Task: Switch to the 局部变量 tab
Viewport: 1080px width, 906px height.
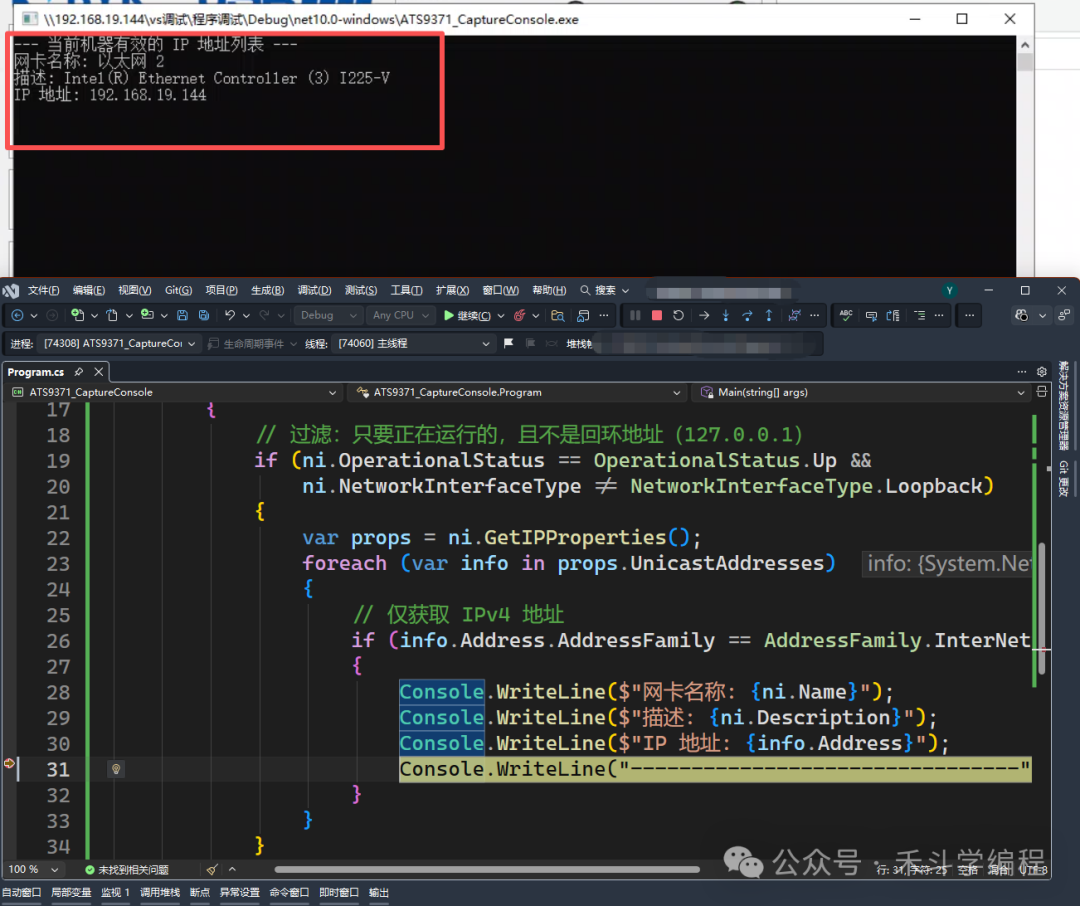Action: [x=71, y=892]
